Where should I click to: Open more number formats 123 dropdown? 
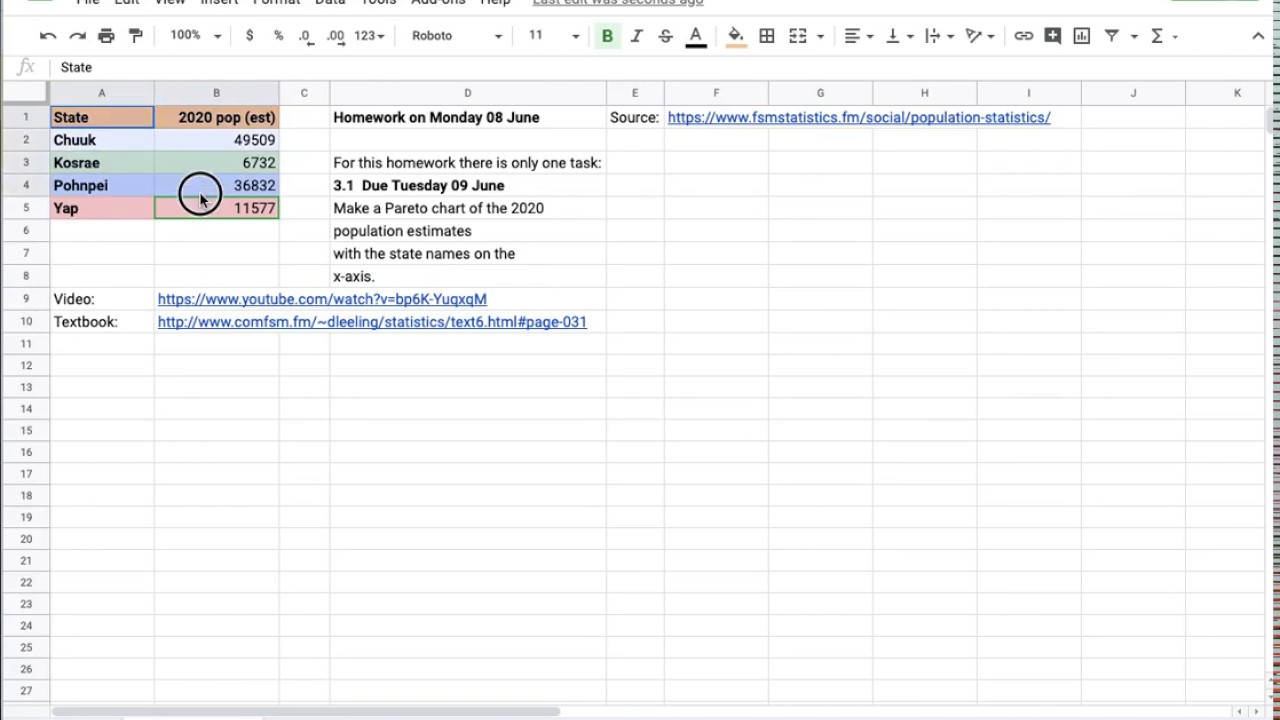coord(368,36)
